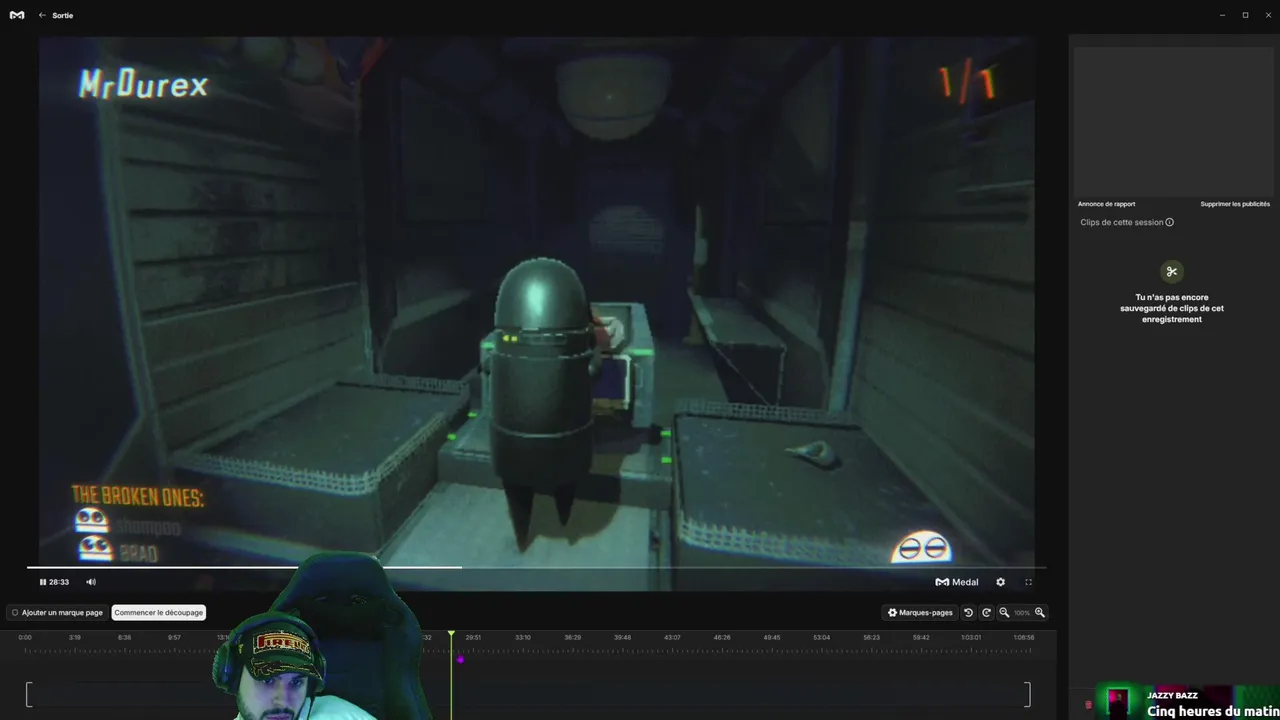Click Supprimer les publicités link
1280x720 pixels.
coord(1235,204)
